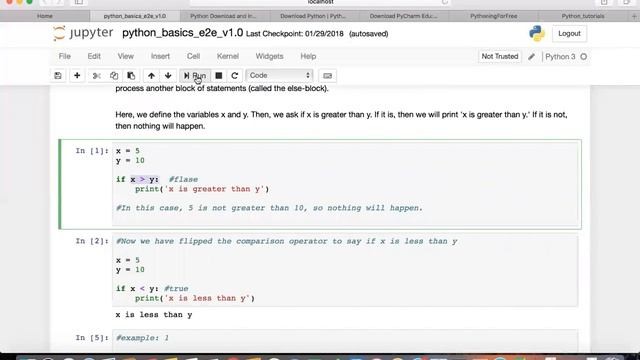Switch to Python_tutorials browser tab
This screenshot has width=640, height=360.
pyautogui.click(x=583, y=16)
